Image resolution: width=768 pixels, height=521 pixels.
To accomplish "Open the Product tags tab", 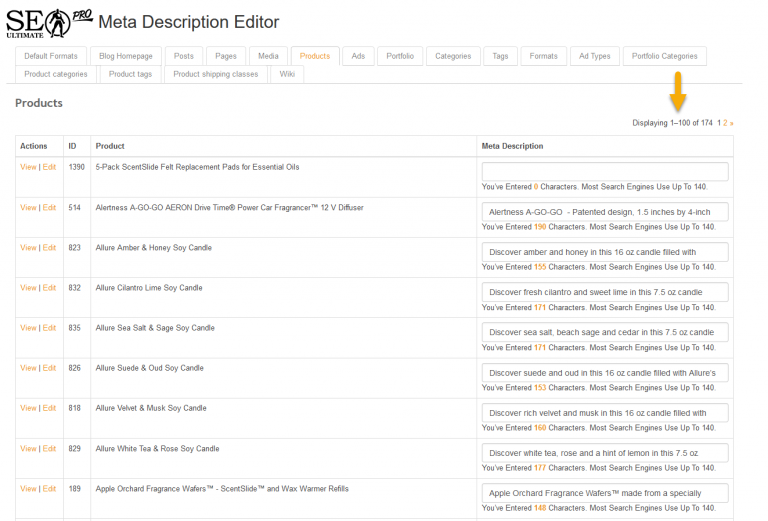I will (130, 74).
